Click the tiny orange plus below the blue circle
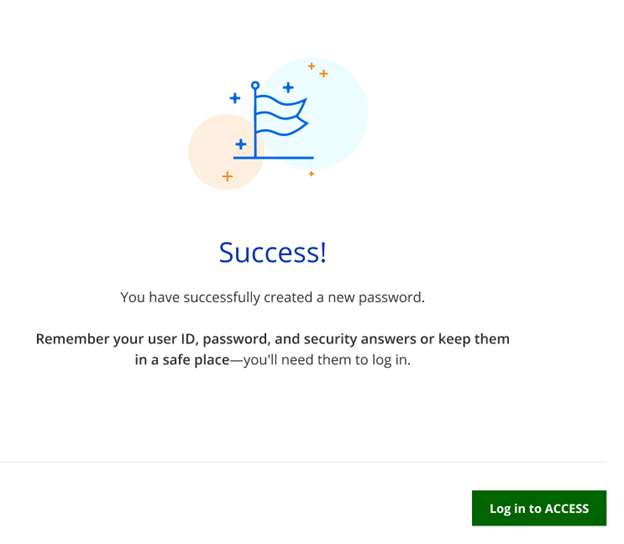624x544 pixels. pyautogui.click(x=311, y=174)
